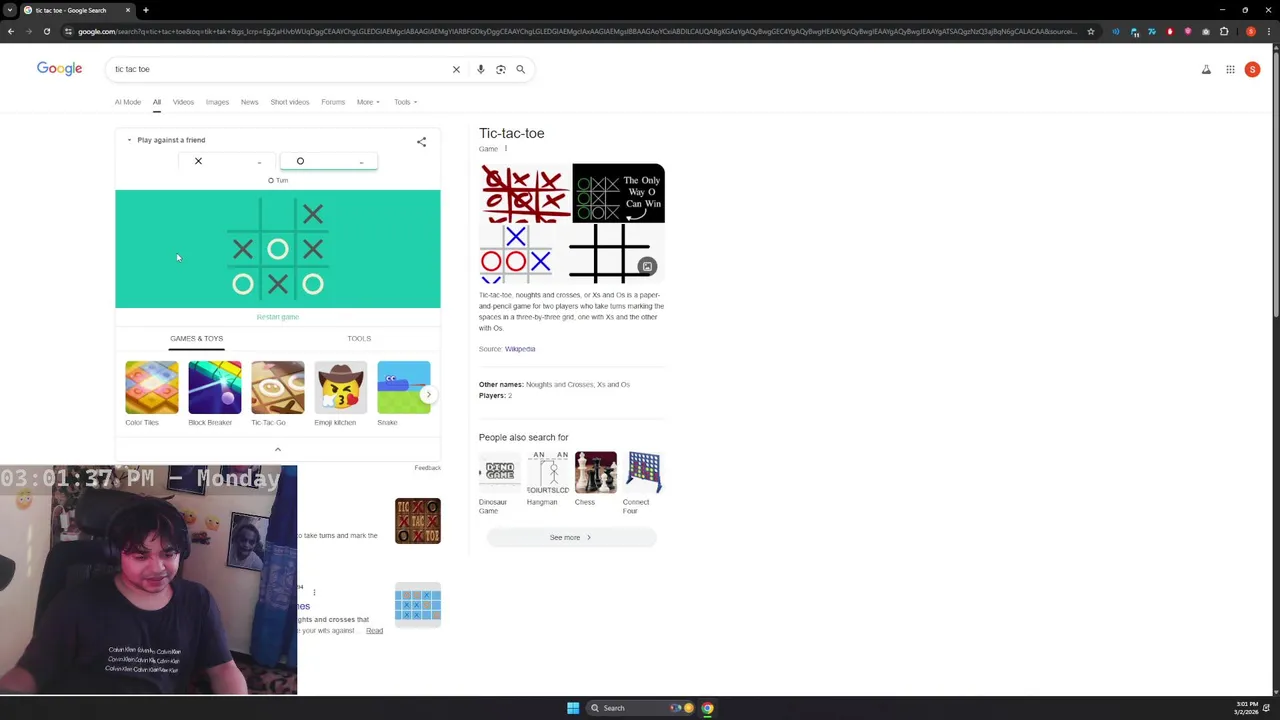Open the Chrome profile avatar in toolbar
1280x720 pixels.
[x=1250, y=31]
